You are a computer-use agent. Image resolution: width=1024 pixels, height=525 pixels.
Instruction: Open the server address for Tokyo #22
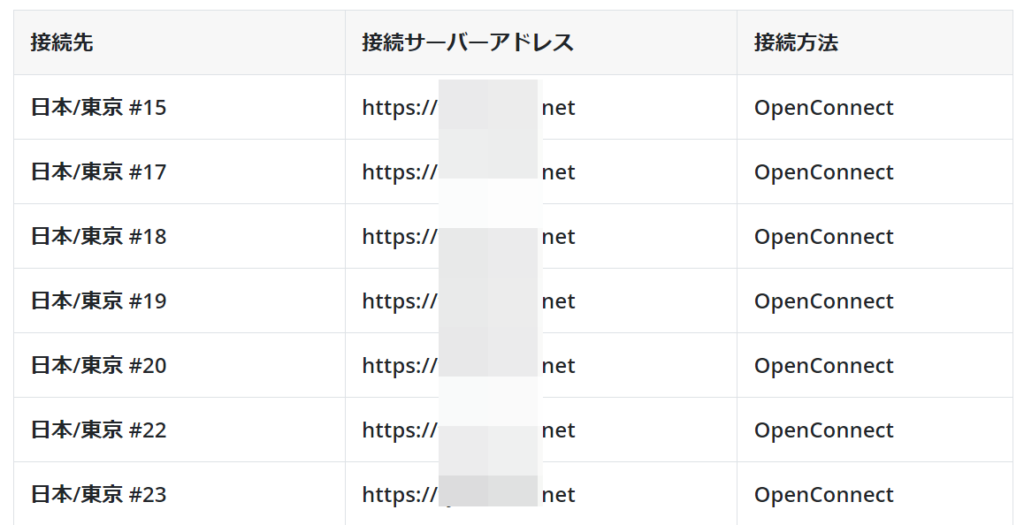point(469,430)
